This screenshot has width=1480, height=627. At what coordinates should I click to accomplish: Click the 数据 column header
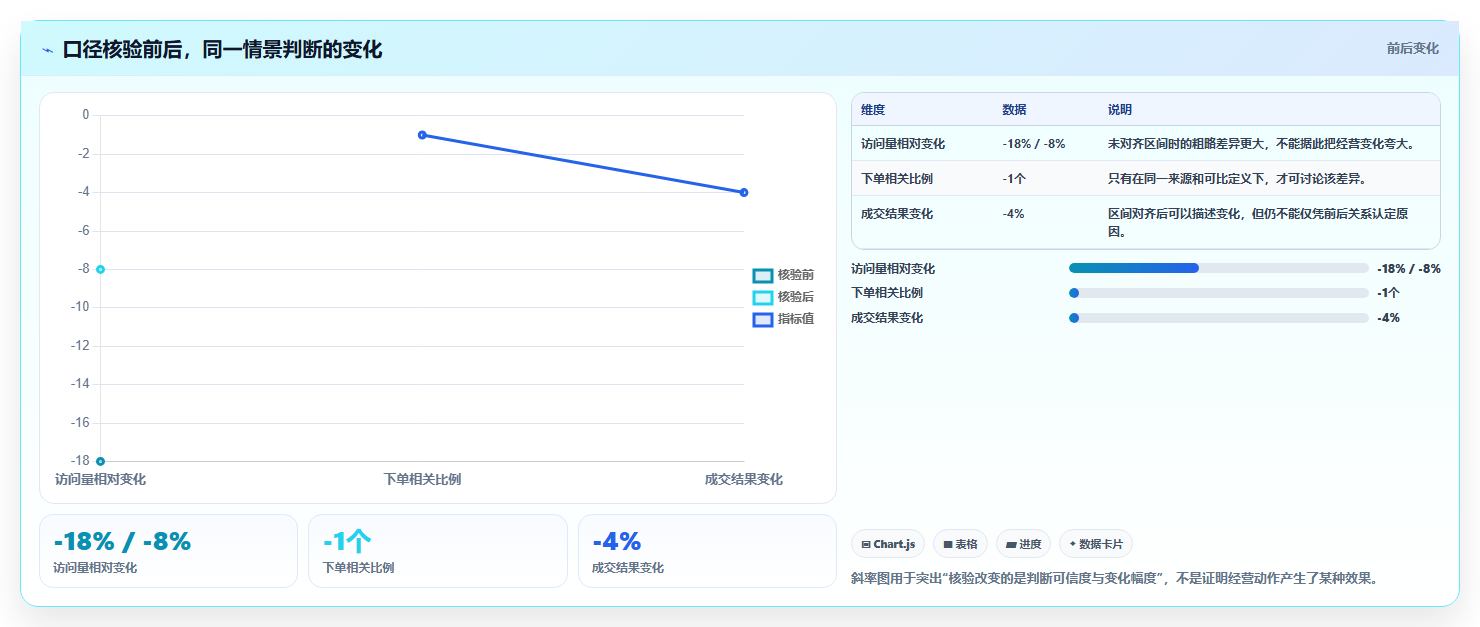click(x=1014, y=110)
